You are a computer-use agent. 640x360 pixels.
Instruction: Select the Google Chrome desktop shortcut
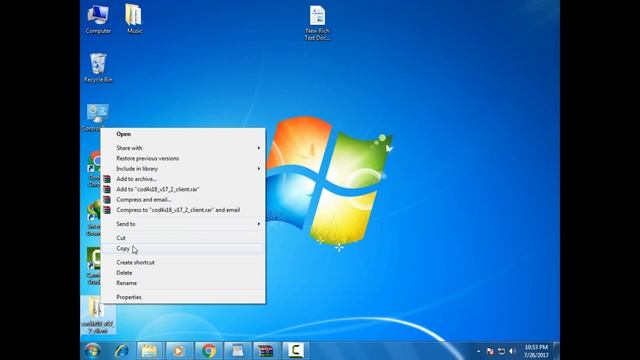(x=94, y=169)
